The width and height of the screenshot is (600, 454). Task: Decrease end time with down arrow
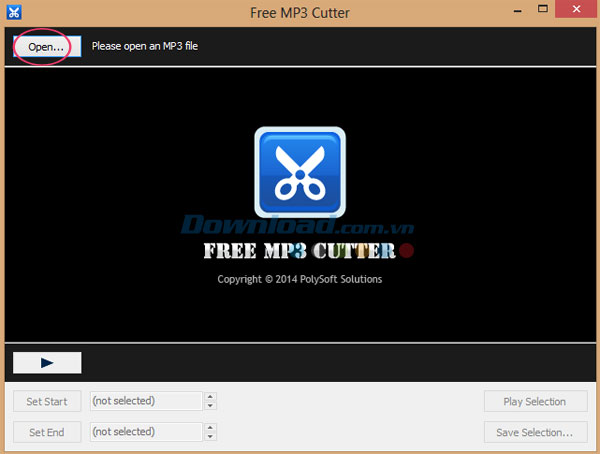[210, 436]
